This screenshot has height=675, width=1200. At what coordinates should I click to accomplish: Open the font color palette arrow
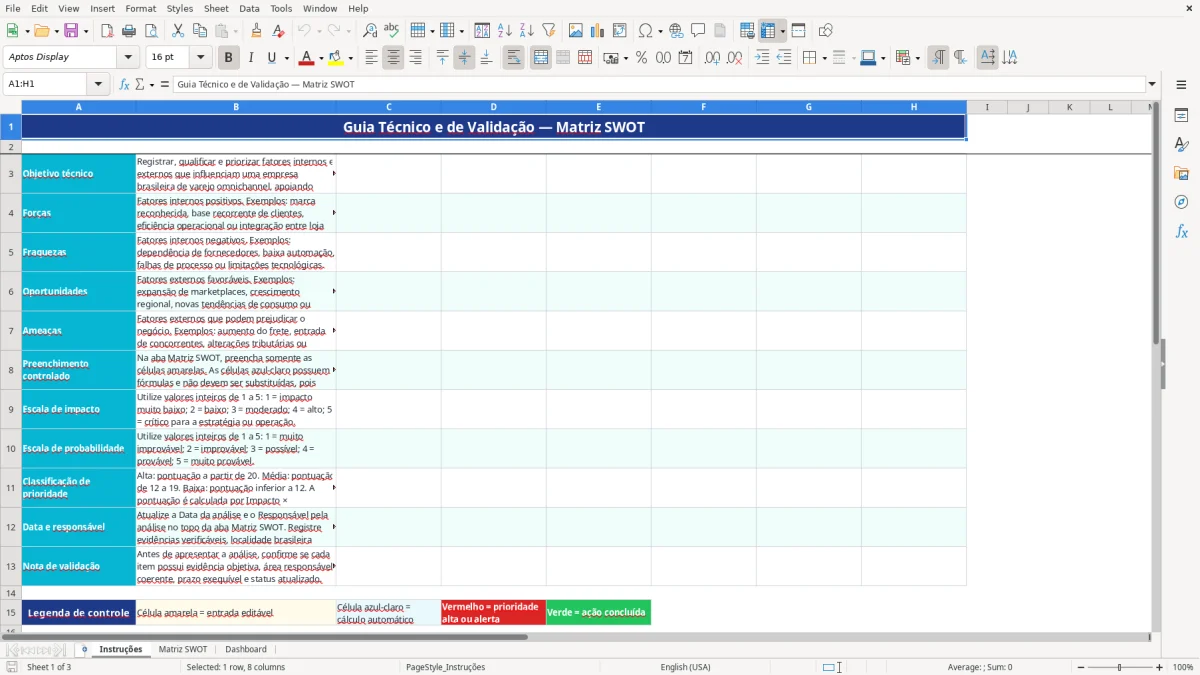tap(321, 57)
